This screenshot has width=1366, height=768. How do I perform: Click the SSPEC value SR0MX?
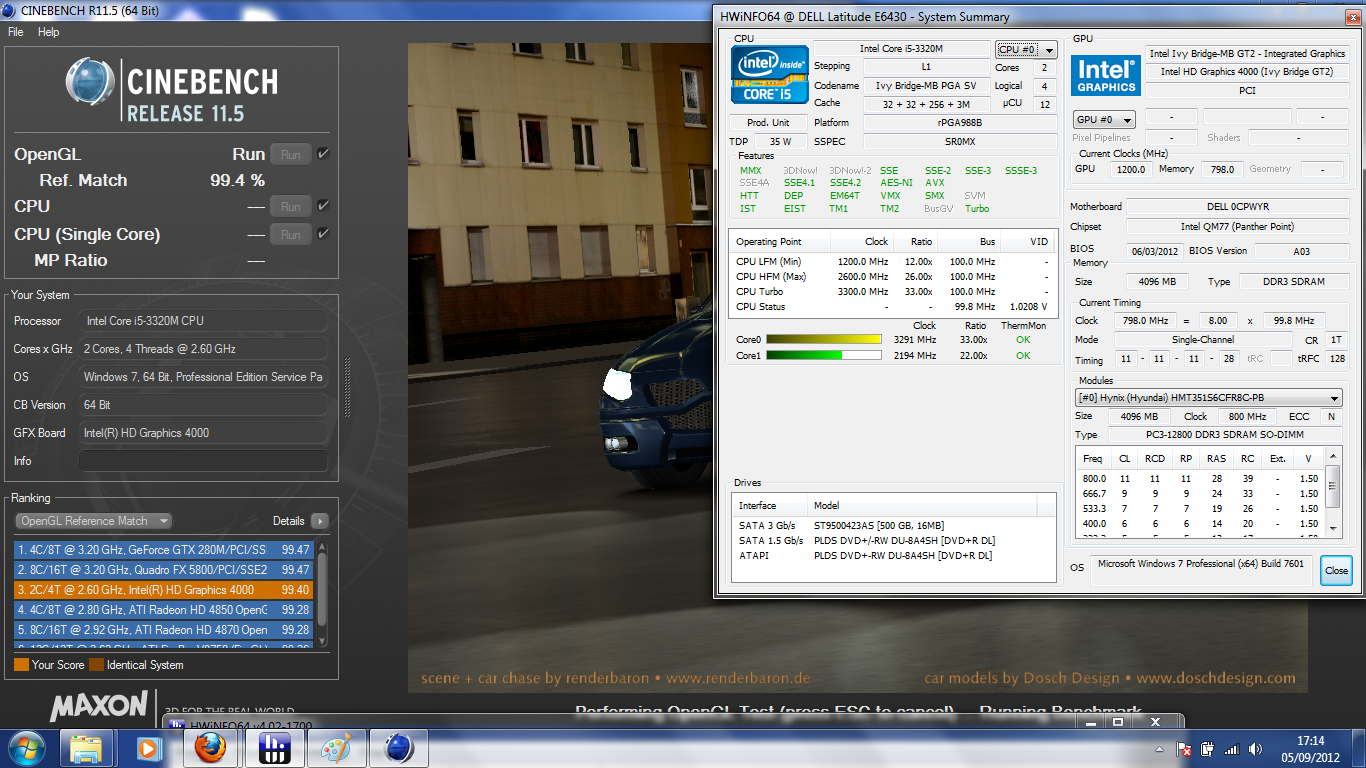coord(960,142)
